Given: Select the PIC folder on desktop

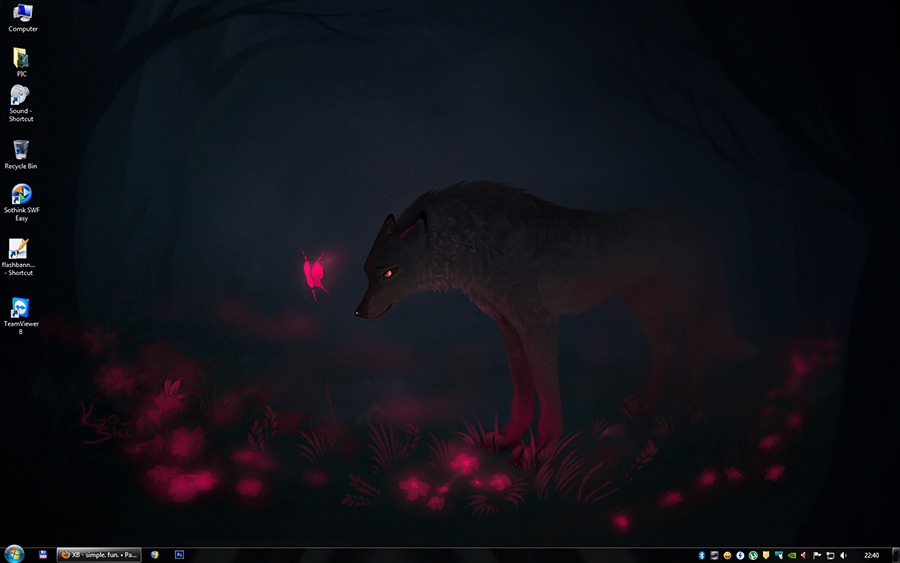Looking at the screenshot, I should [x=21, y=62].
